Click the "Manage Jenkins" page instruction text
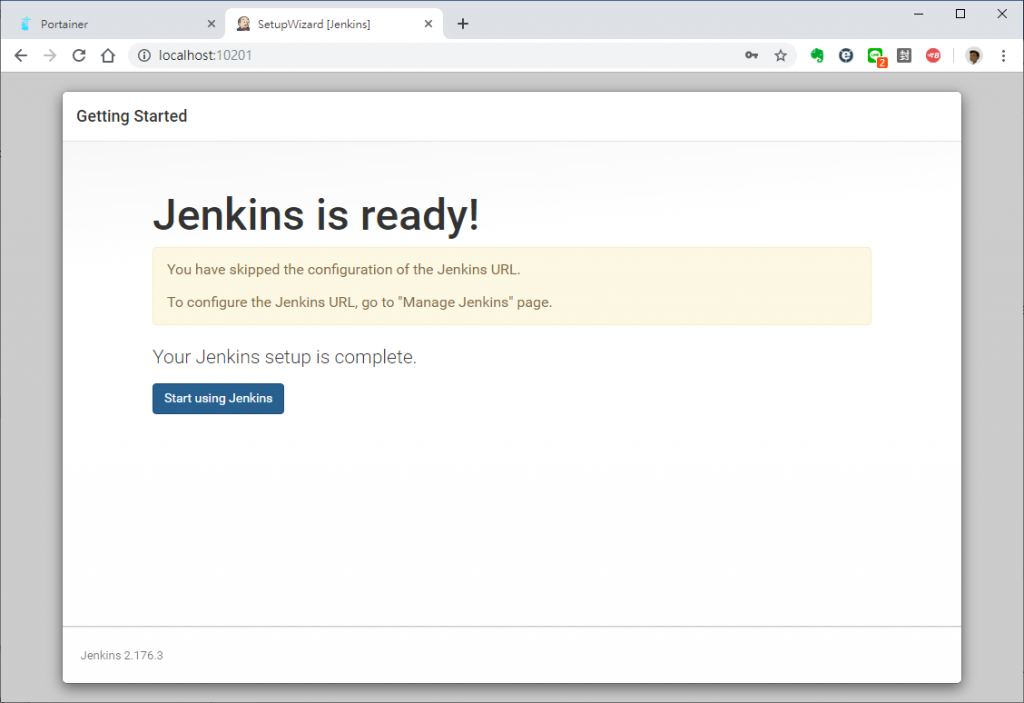Image resolution: width=1024 pixels, height=703 pixels. click(359, 302)
